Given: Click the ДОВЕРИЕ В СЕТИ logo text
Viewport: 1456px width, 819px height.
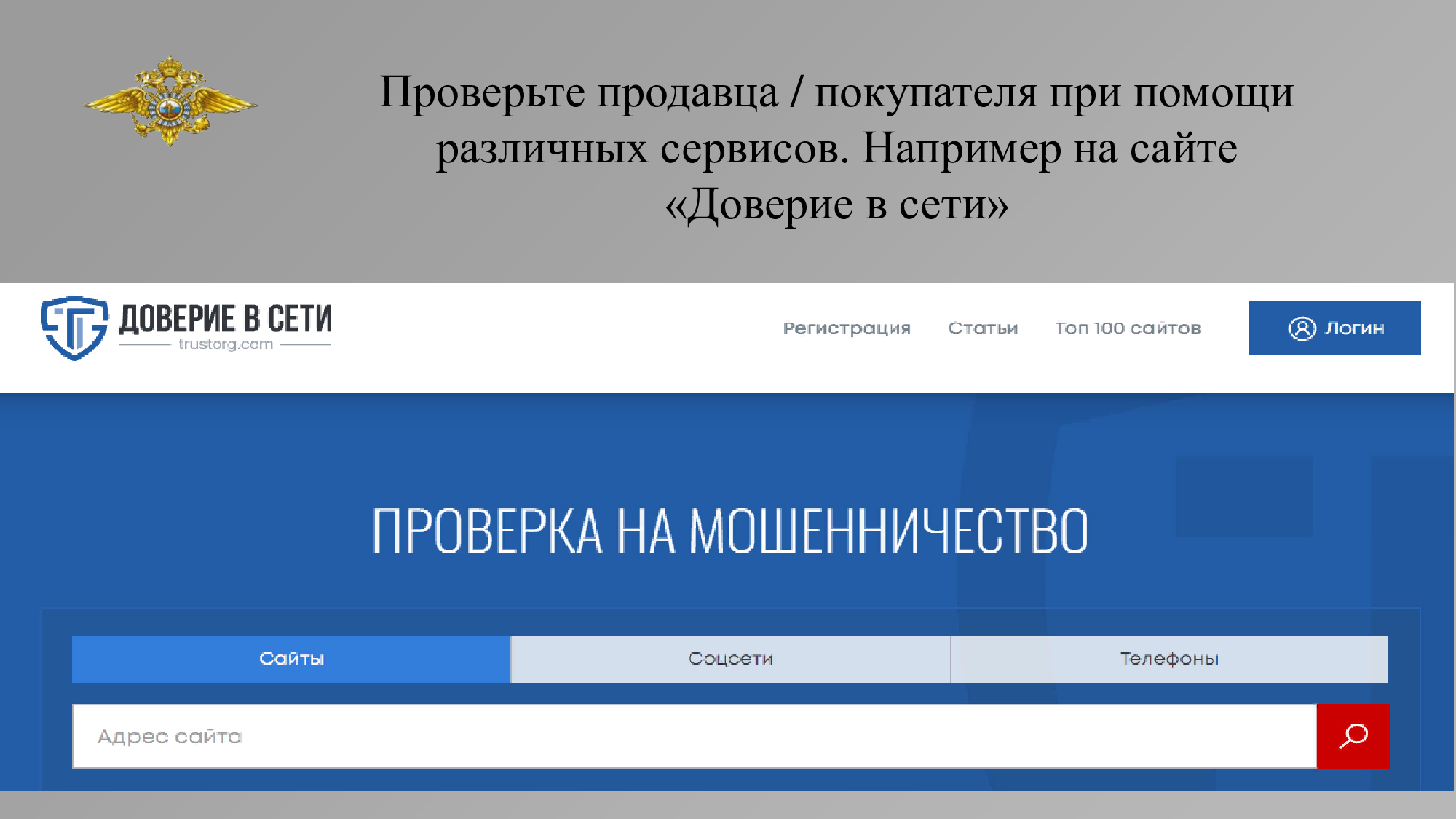Looking at the screenshot, I should tap(226, 319).
